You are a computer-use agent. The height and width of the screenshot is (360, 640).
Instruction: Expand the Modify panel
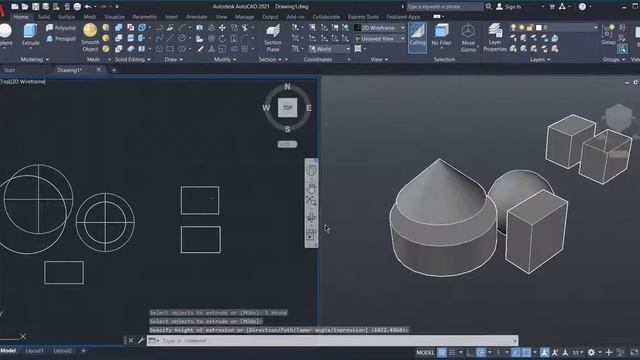[x=225, y=60]
